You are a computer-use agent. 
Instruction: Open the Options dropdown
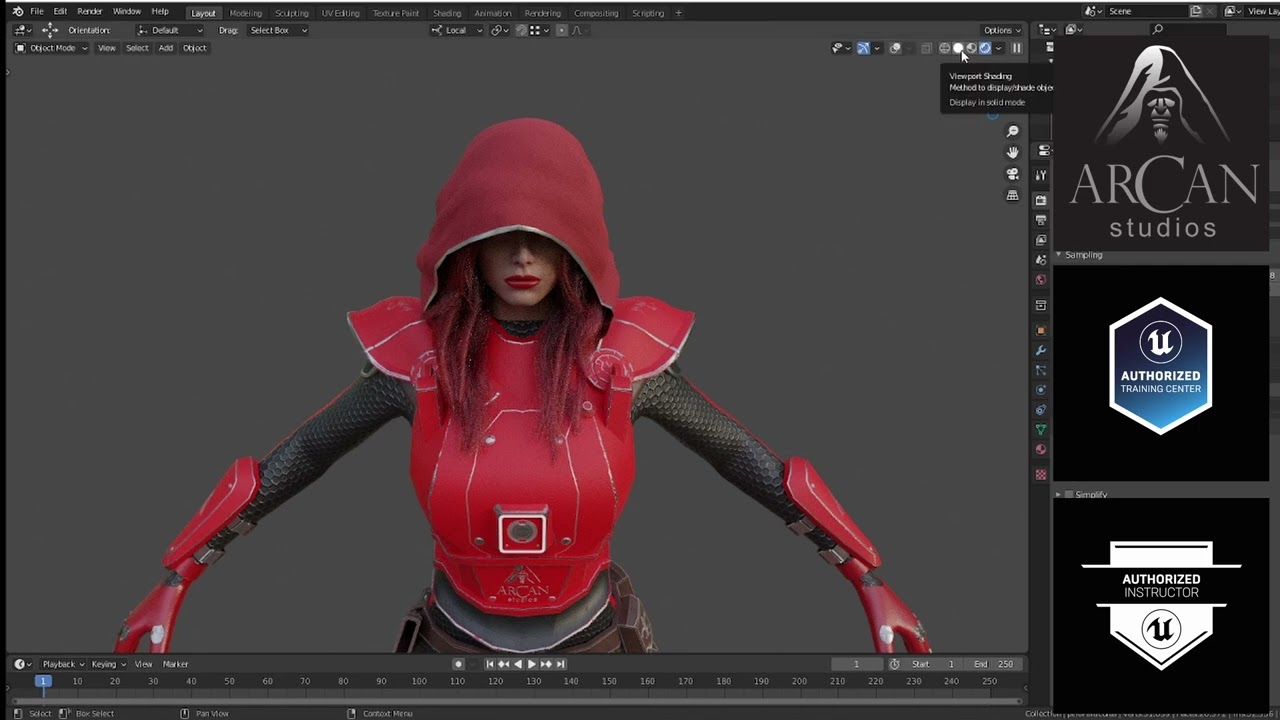click(1002, 30)
